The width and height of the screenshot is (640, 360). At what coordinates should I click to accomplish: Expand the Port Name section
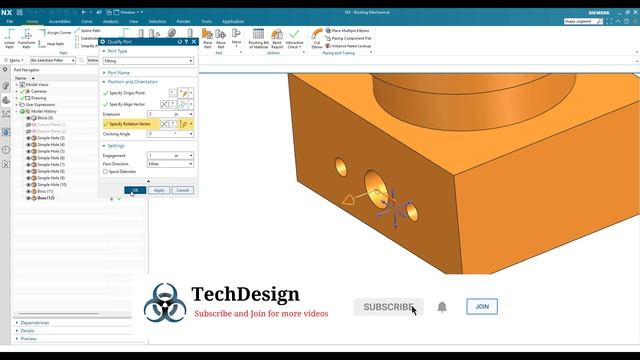pyautogui.click(x=104, y=73)
